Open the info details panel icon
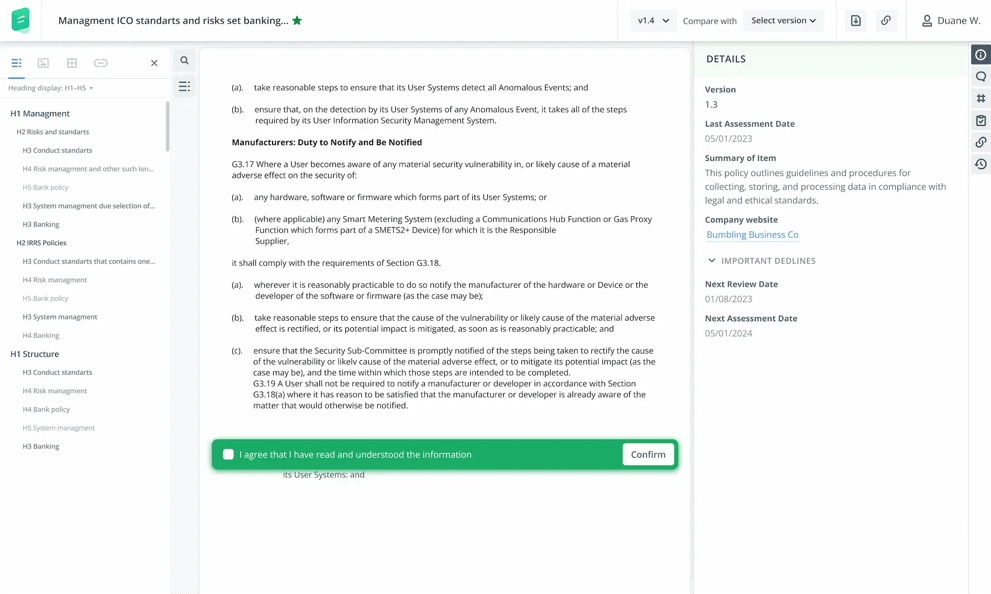The image size is (991, 594). (x=981, y=55)
